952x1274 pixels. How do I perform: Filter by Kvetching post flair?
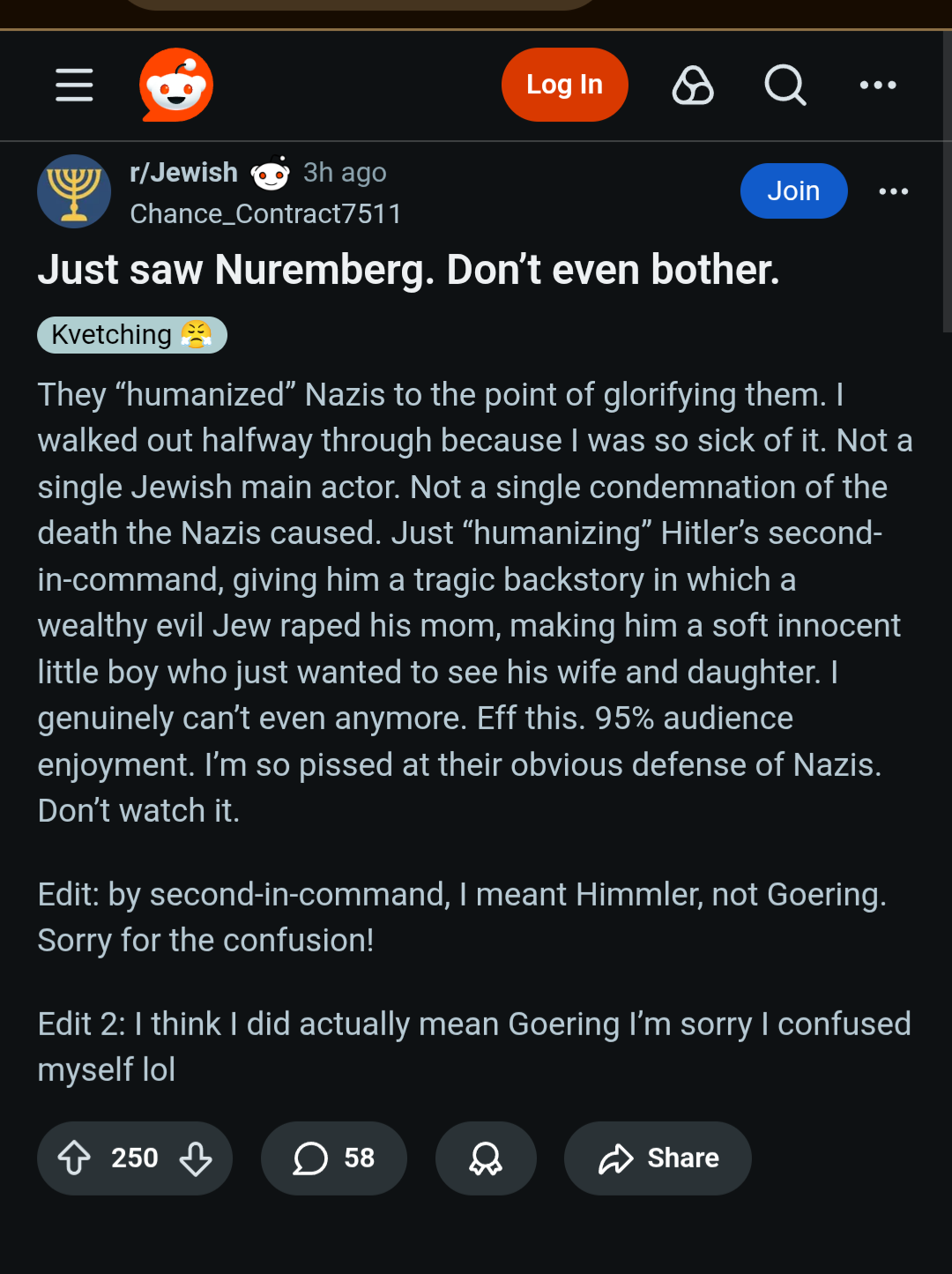coord(132,335)
